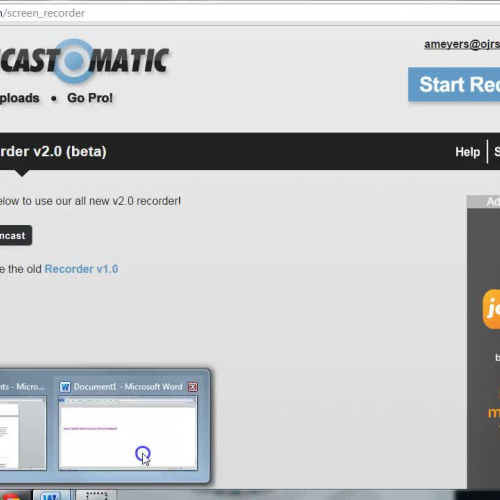This screenshot has height=500, width=500.
Task: Click the Word taskbar icon
Action: pos(52,495)
